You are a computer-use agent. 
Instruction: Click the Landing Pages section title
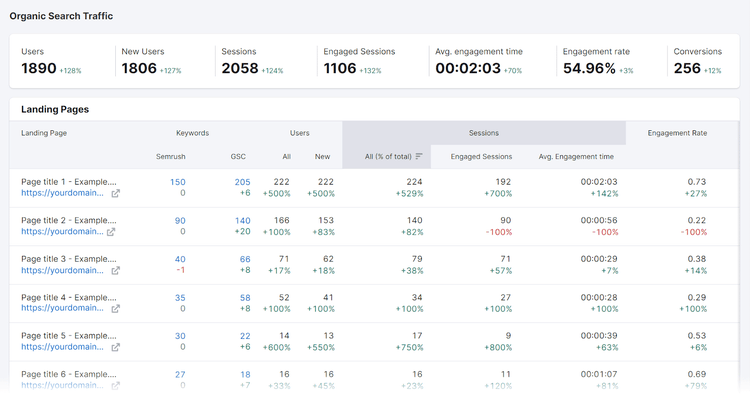point(55,109)
